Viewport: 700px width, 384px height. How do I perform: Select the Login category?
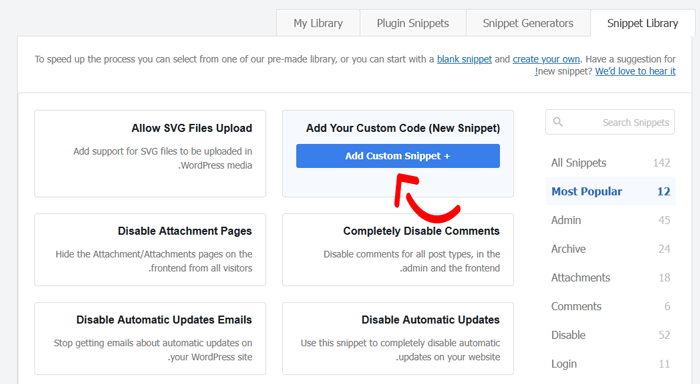610,364
